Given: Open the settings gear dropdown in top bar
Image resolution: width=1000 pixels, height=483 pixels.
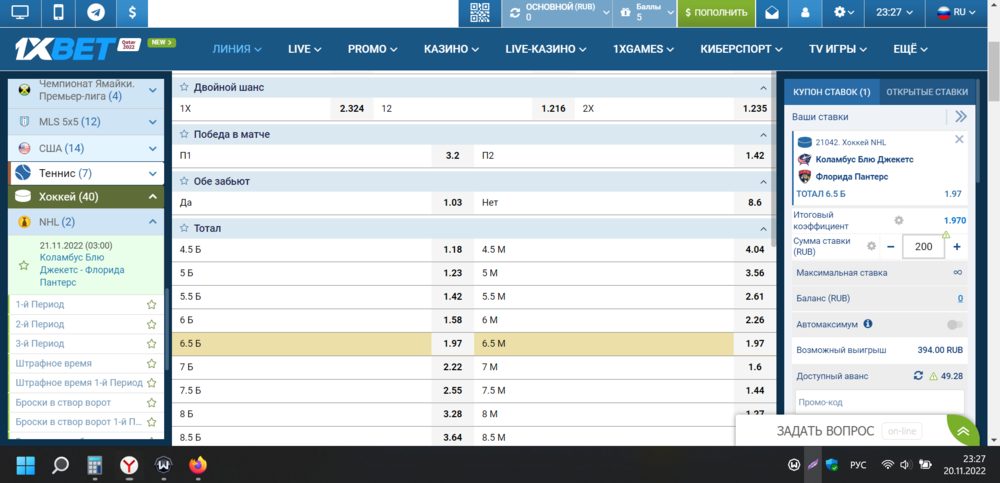Looking at the screenshot, I should 844,12.
